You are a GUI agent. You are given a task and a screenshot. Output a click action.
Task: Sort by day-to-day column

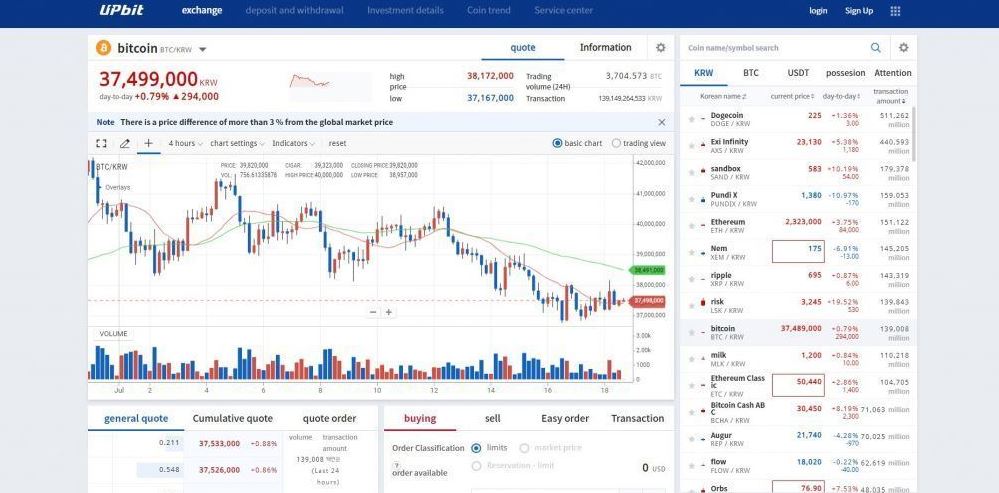(x=842, y=96)
